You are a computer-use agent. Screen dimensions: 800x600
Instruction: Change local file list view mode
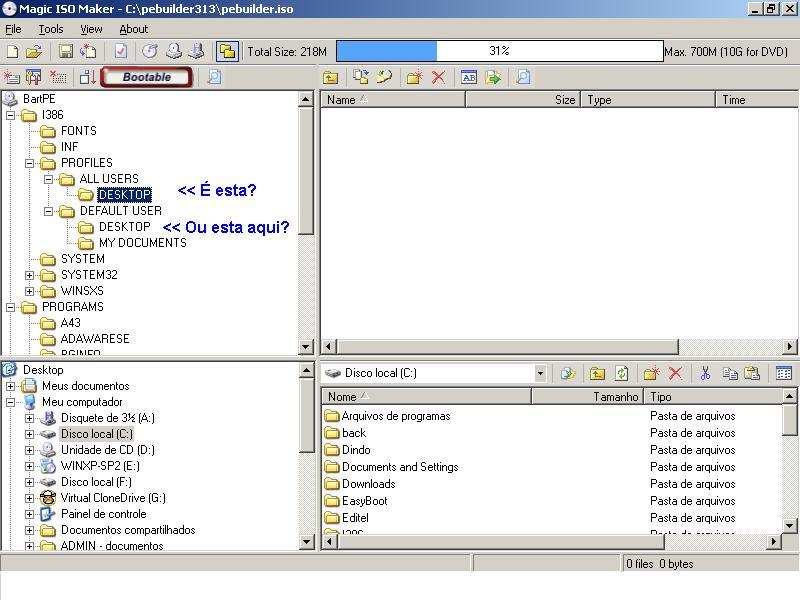pos(784,373)
